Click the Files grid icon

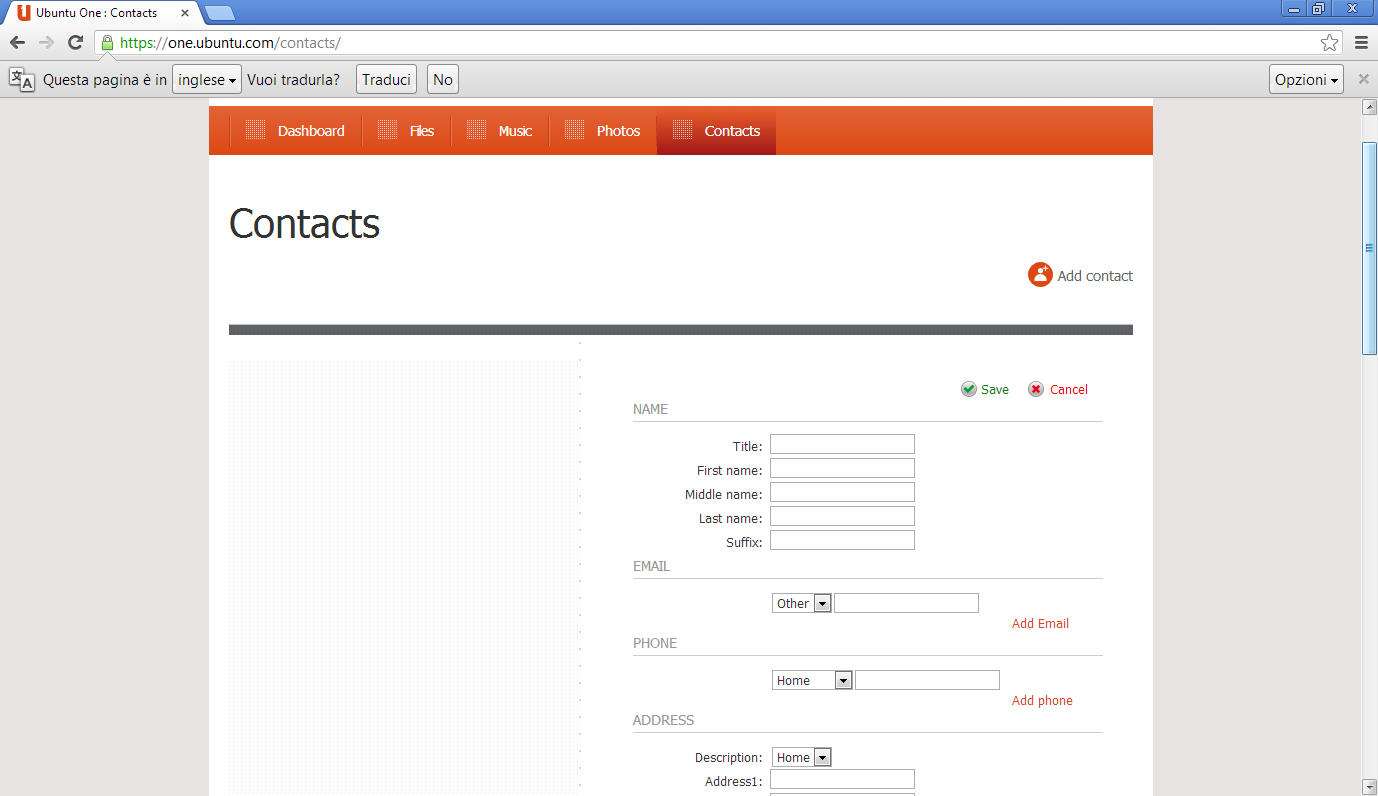(x=387, y=130)
